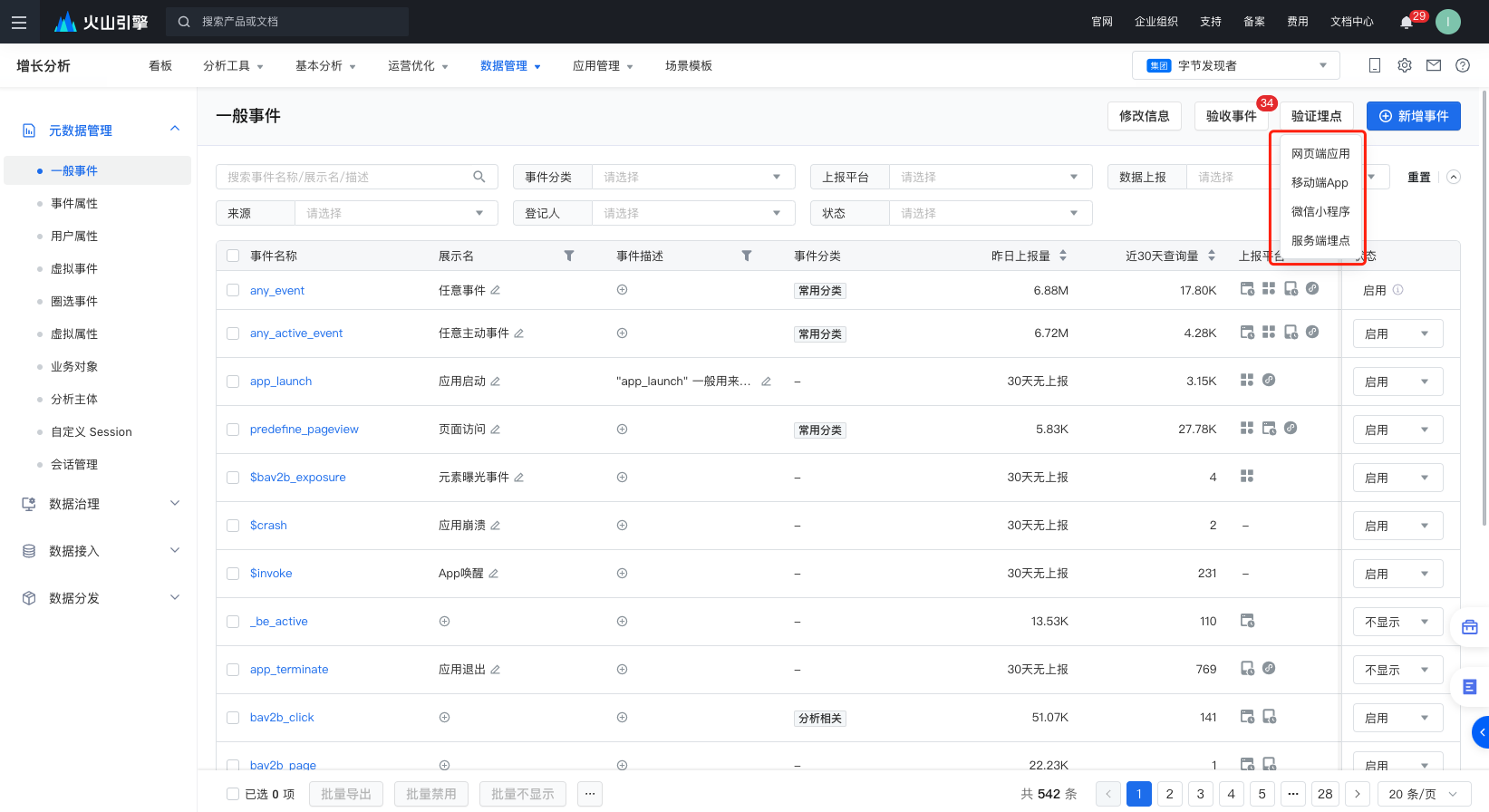Open the help question mark icon

1463,65
